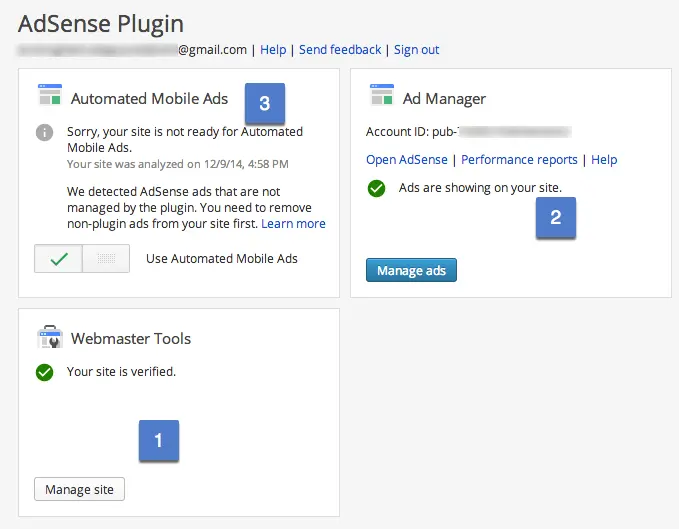This screenshot has height=529, width=679.
Task: Click 'Sorry, your site is not ready' message
Action: coord(185,140)
